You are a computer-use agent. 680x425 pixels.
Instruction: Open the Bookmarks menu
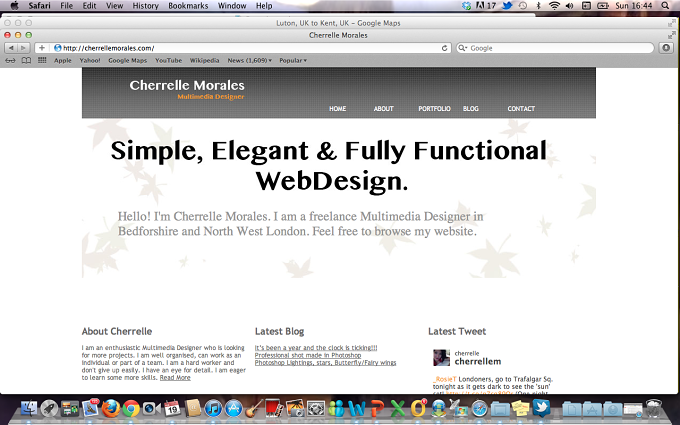188,6
